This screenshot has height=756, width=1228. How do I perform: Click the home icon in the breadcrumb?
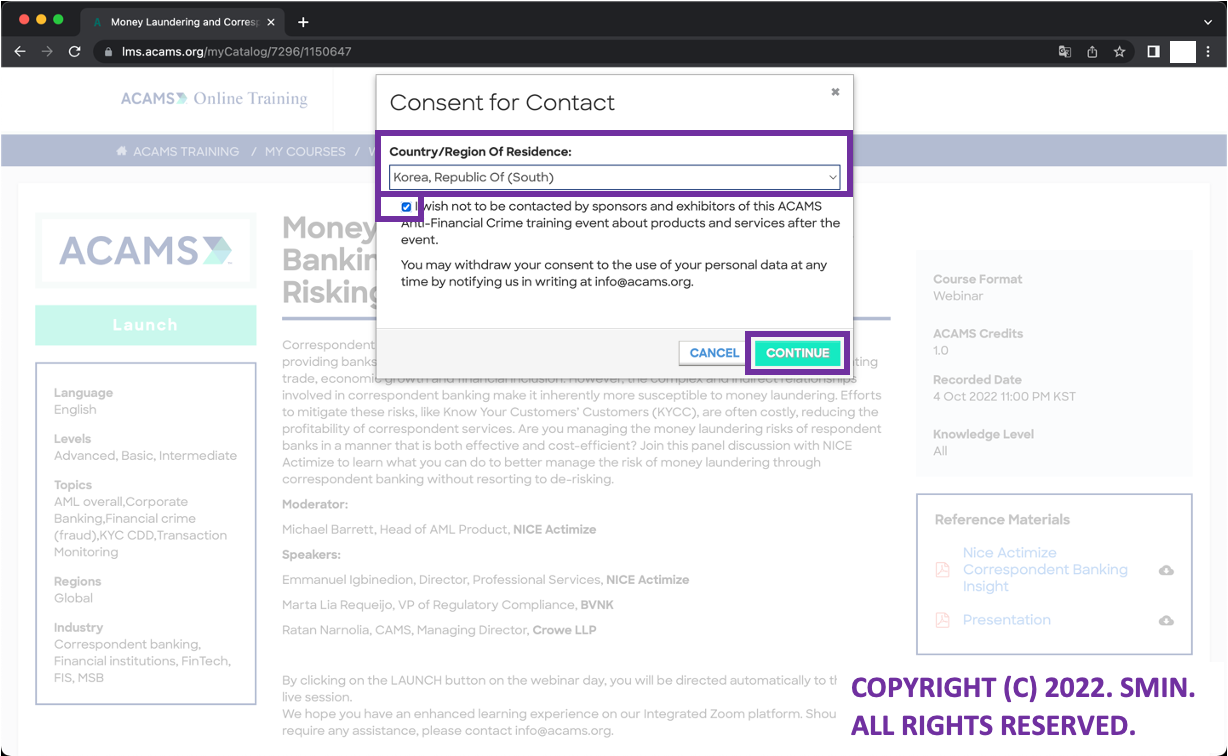pyautogui.click(x=122, y=152)
